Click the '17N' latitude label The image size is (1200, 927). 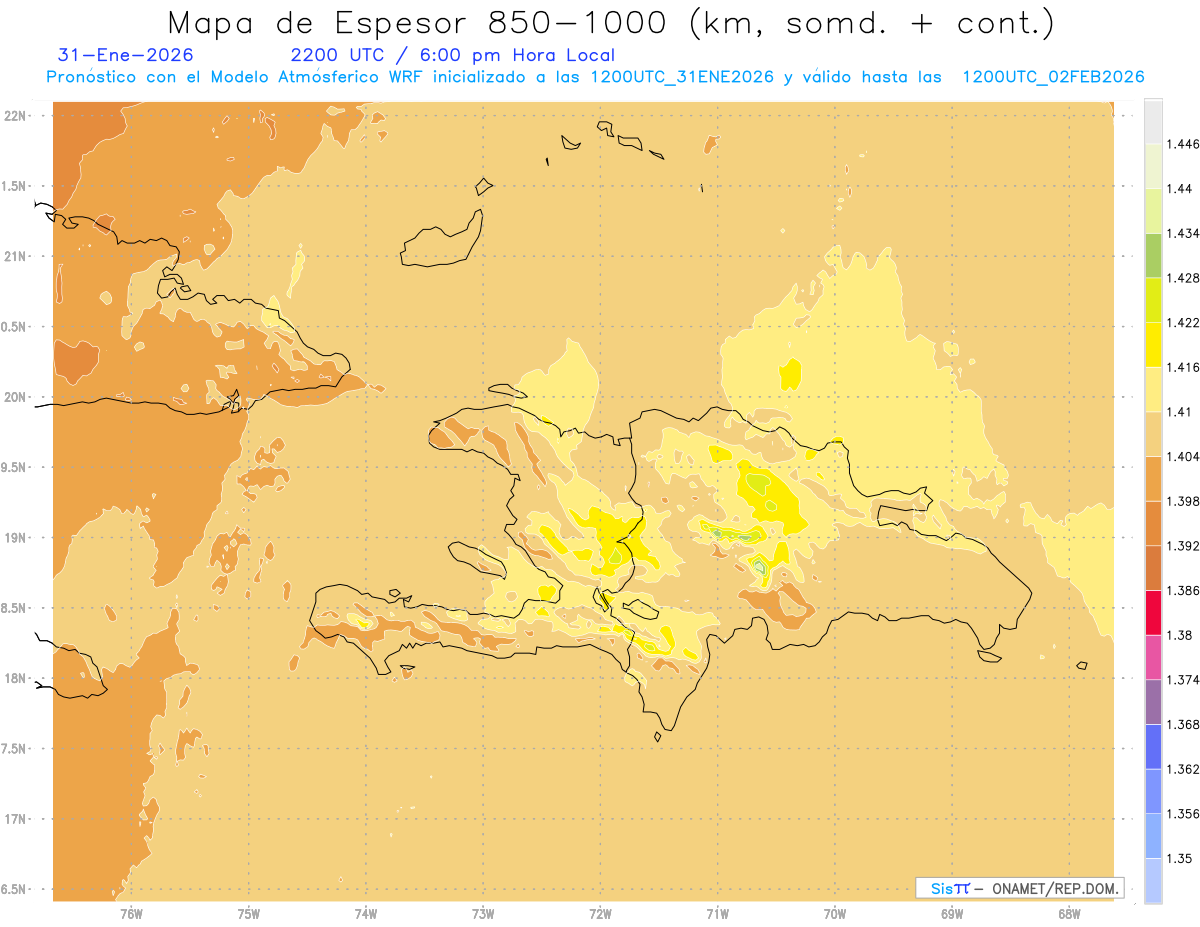point(16,819)
